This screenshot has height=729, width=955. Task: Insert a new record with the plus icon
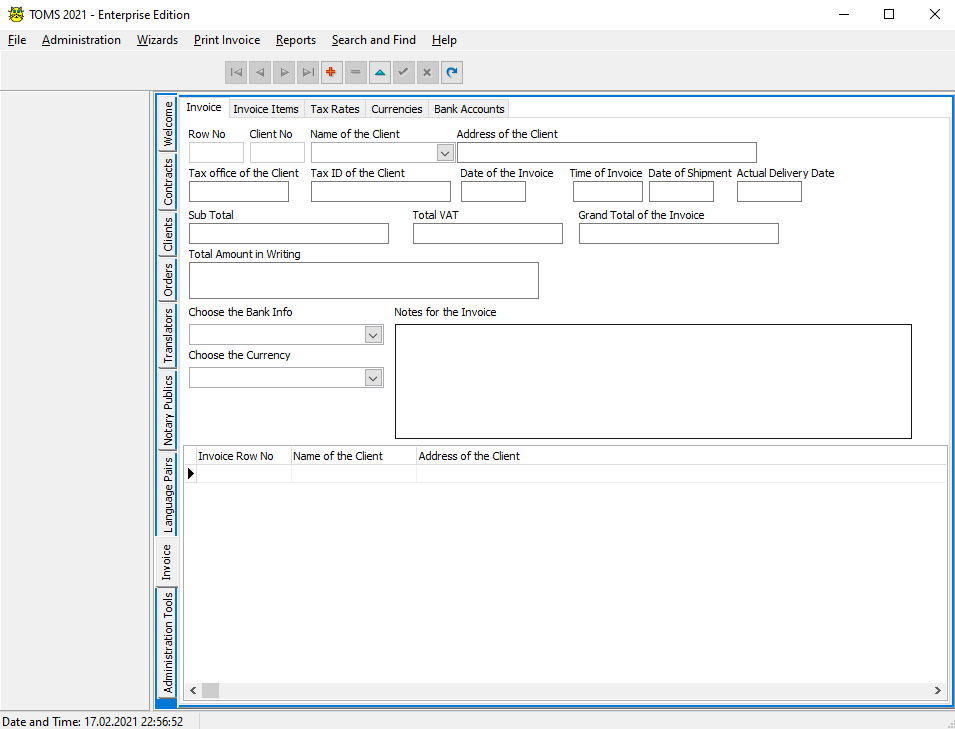point(331,72)
